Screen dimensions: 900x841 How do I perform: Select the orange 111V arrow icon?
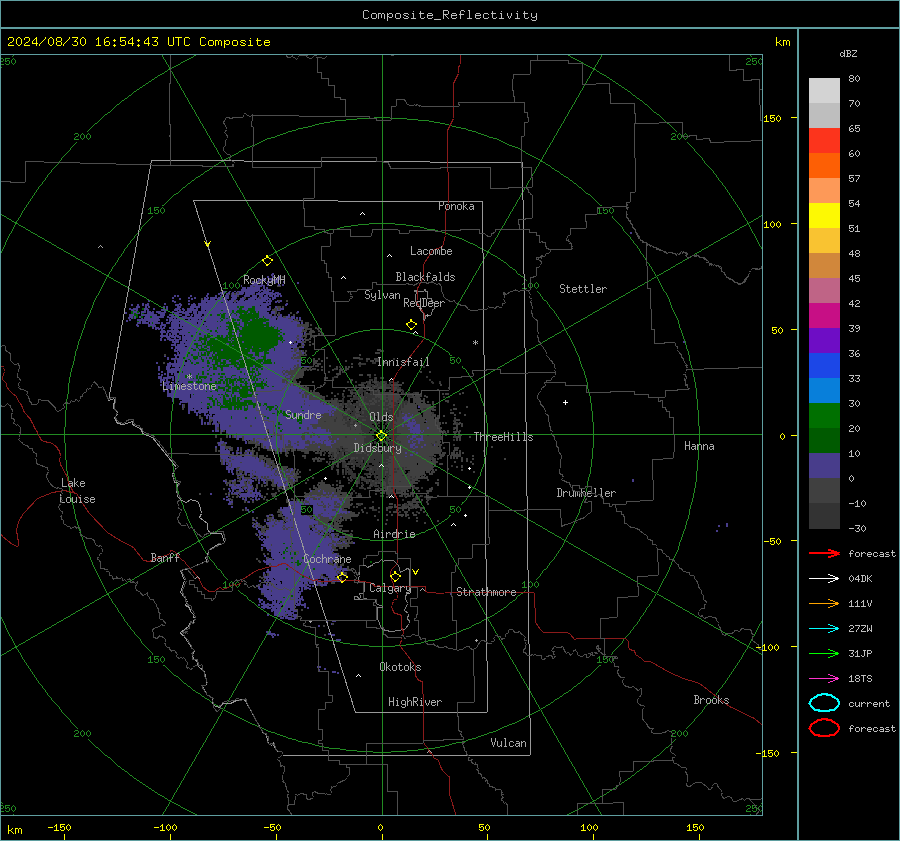824,603
